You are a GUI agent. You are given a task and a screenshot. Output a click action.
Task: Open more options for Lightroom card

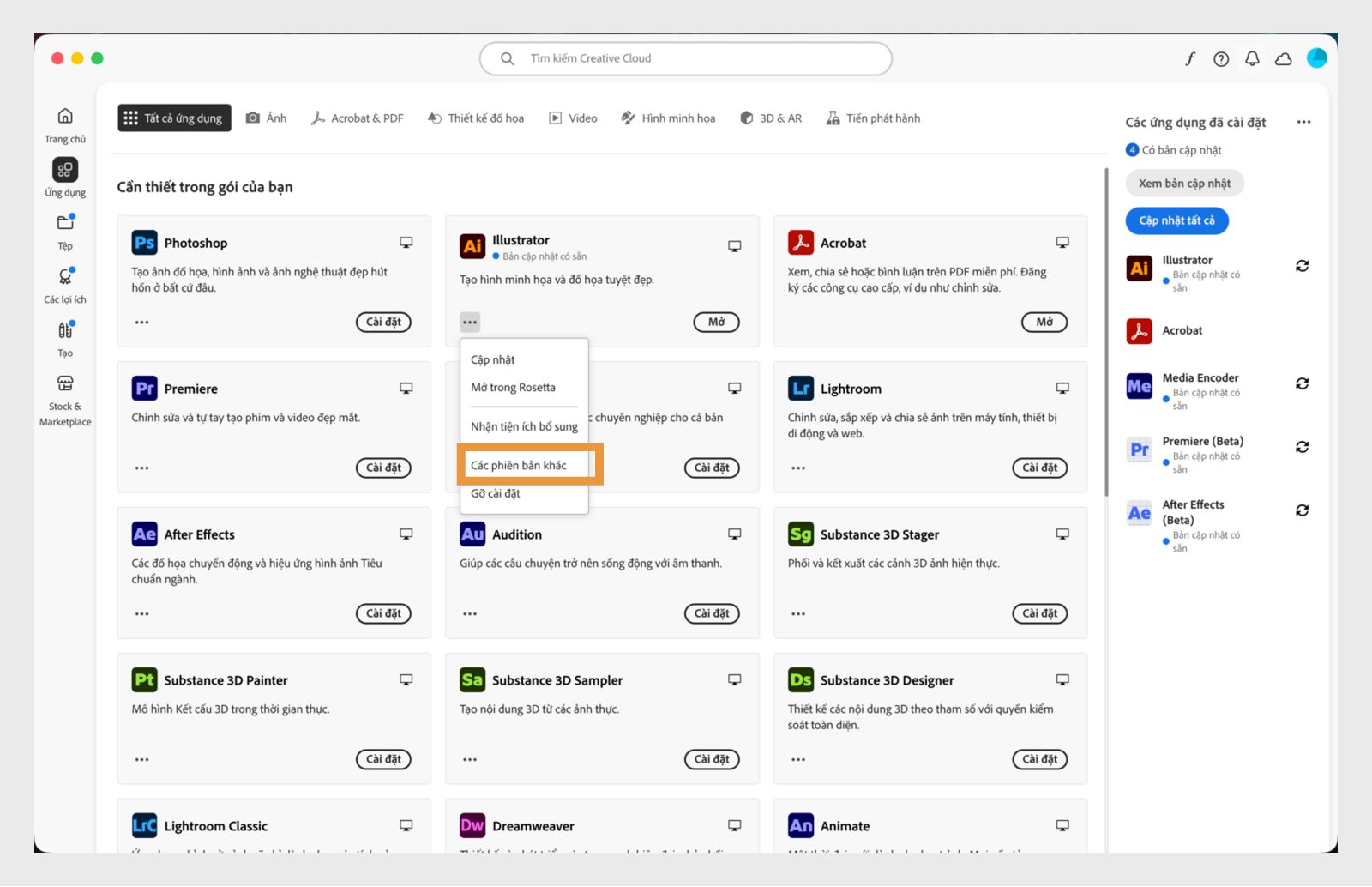click(x=798, y=468)
